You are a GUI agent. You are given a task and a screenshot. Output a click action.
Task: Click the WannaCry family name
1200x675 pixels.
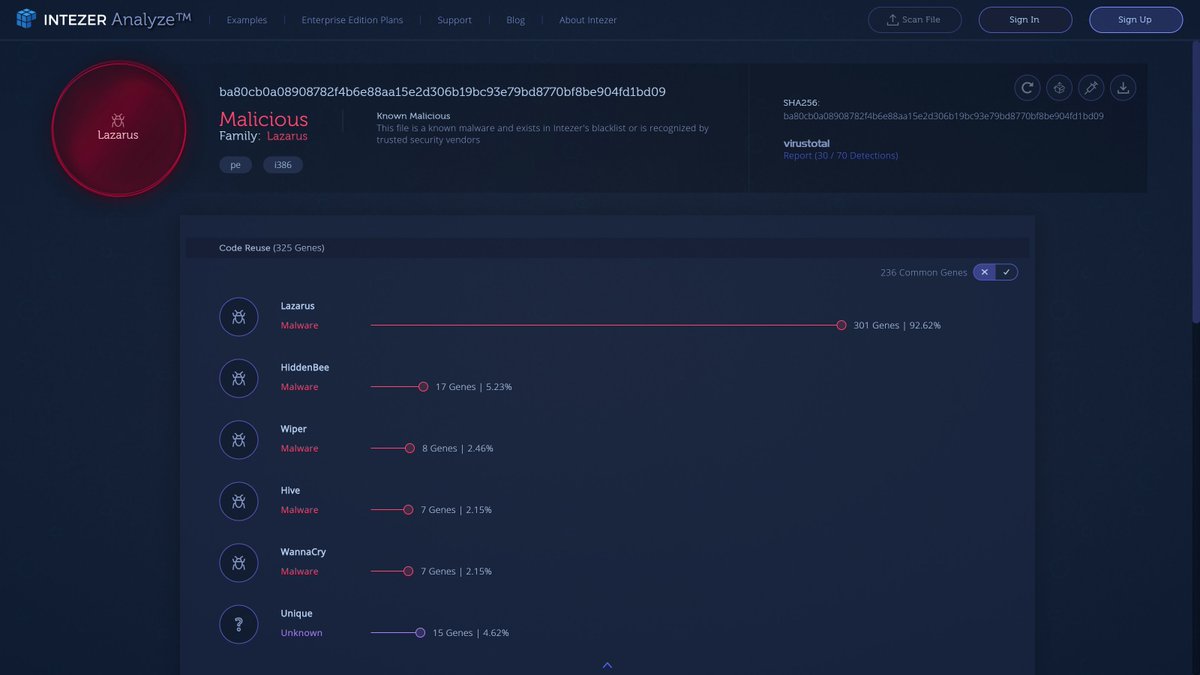(303, 552)
